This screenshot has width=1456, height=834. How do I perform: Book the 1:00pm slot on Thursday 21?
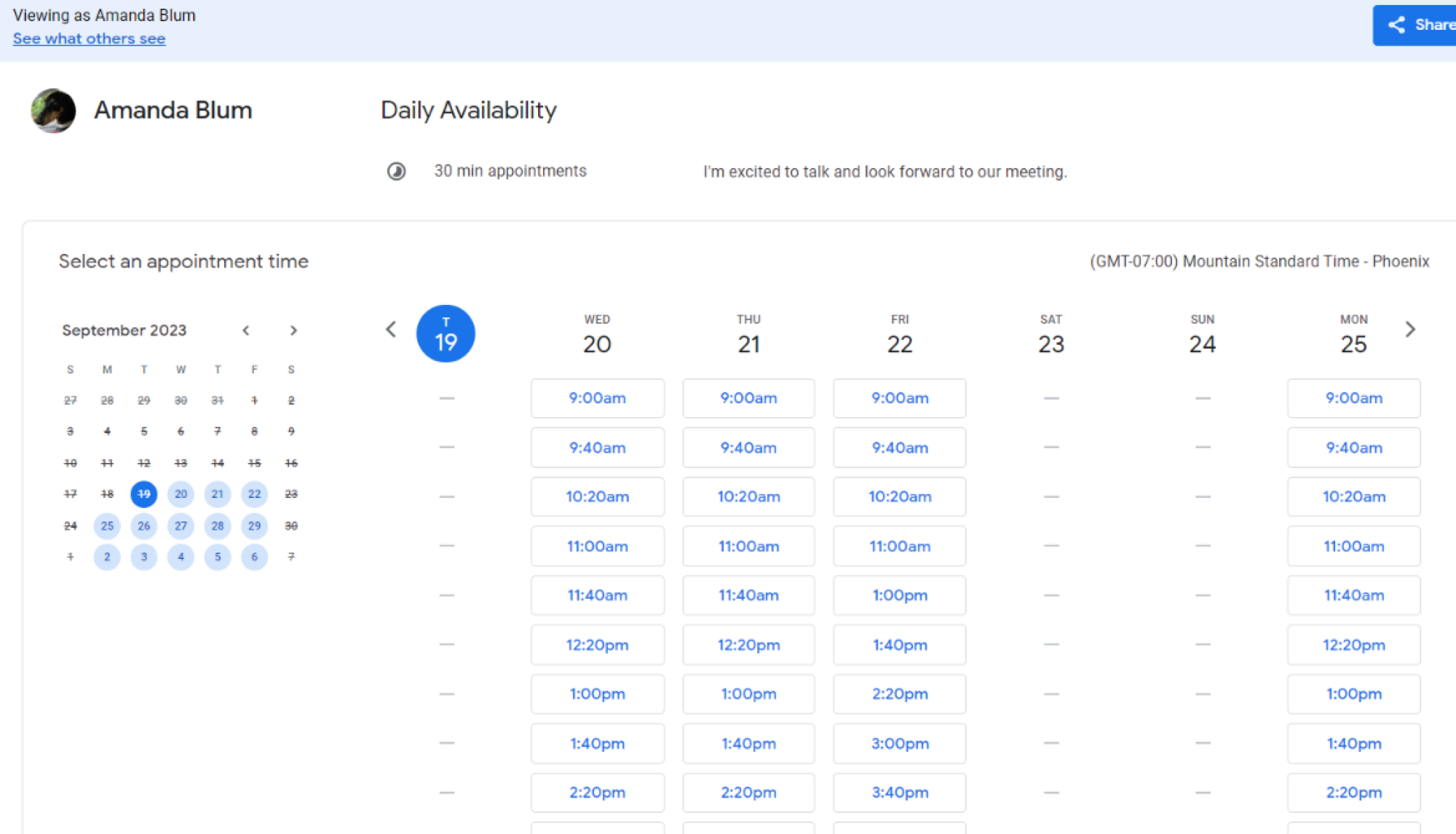pos(748,694)
